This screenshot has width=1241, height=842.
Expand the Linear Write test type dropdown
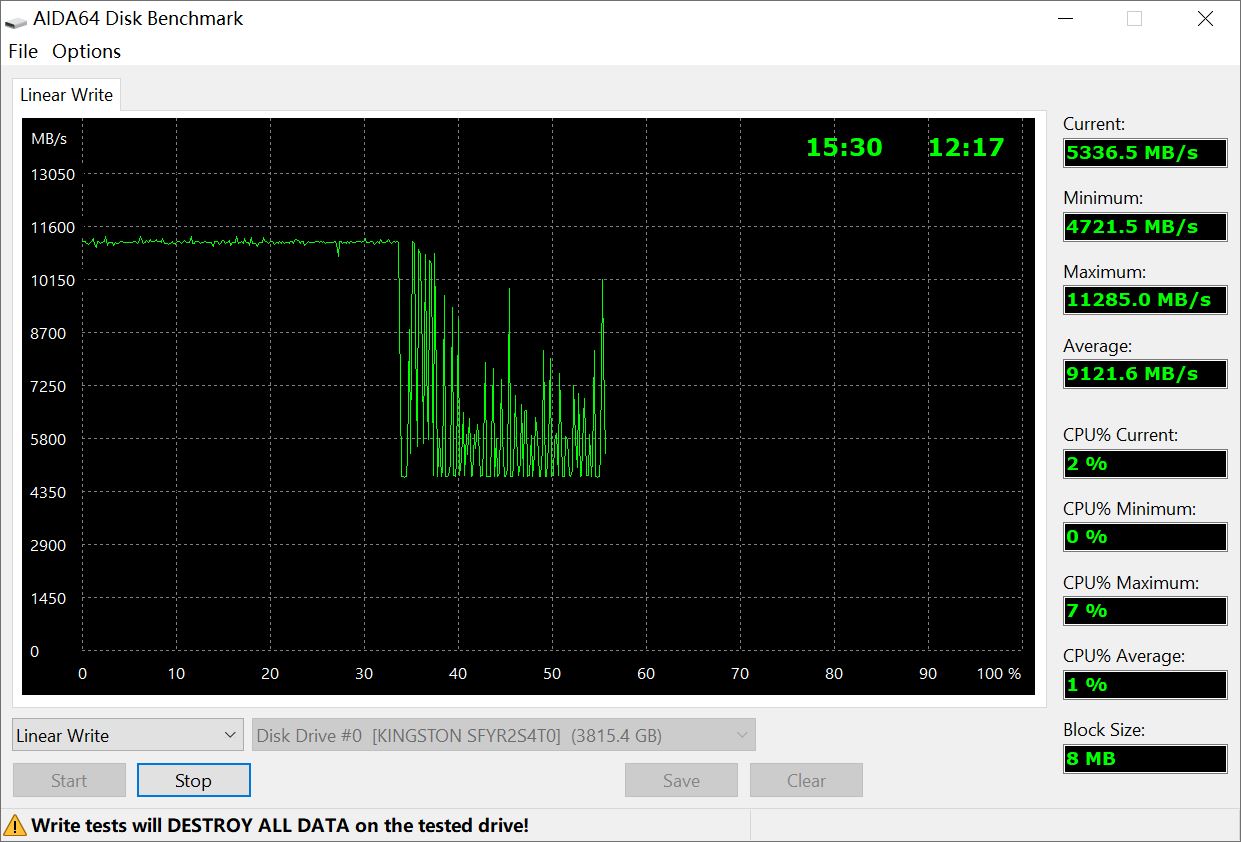tap(128, 735)
